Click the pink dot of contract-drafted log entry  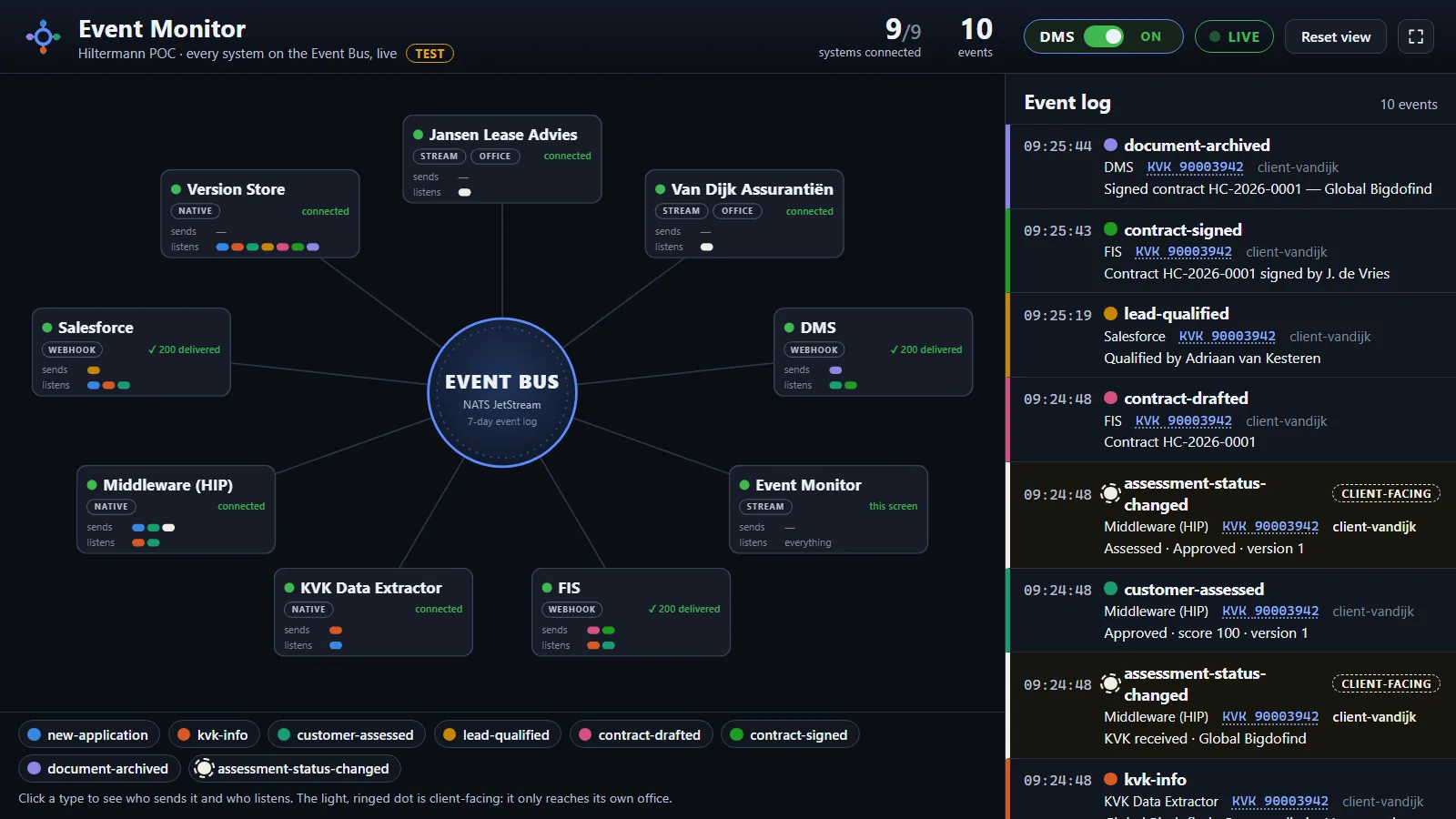click(x=1110, y=398)
